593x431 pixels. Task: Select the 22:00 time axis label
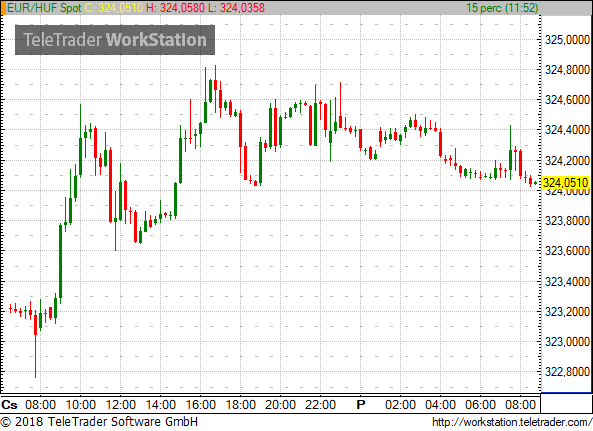click(320, 405)
